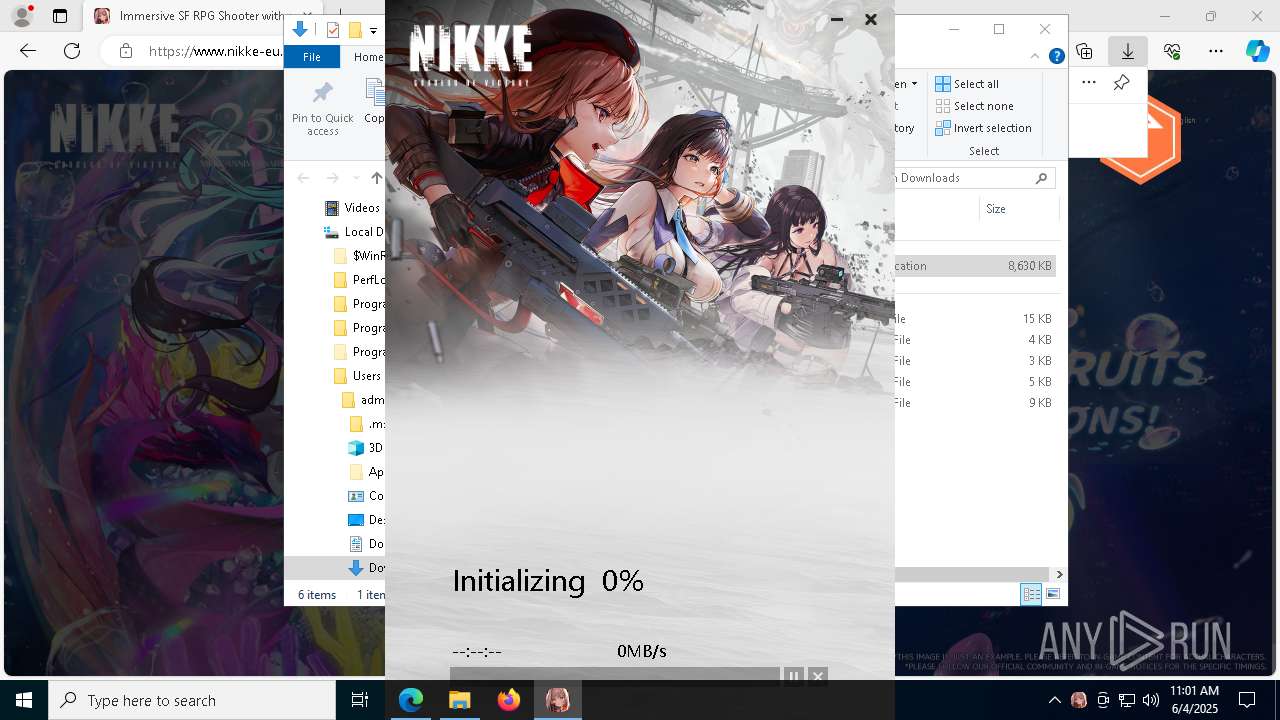1280x720 pixels.
Task: Open the clock showing 11:01 AM
Action: coord(1194,700)
